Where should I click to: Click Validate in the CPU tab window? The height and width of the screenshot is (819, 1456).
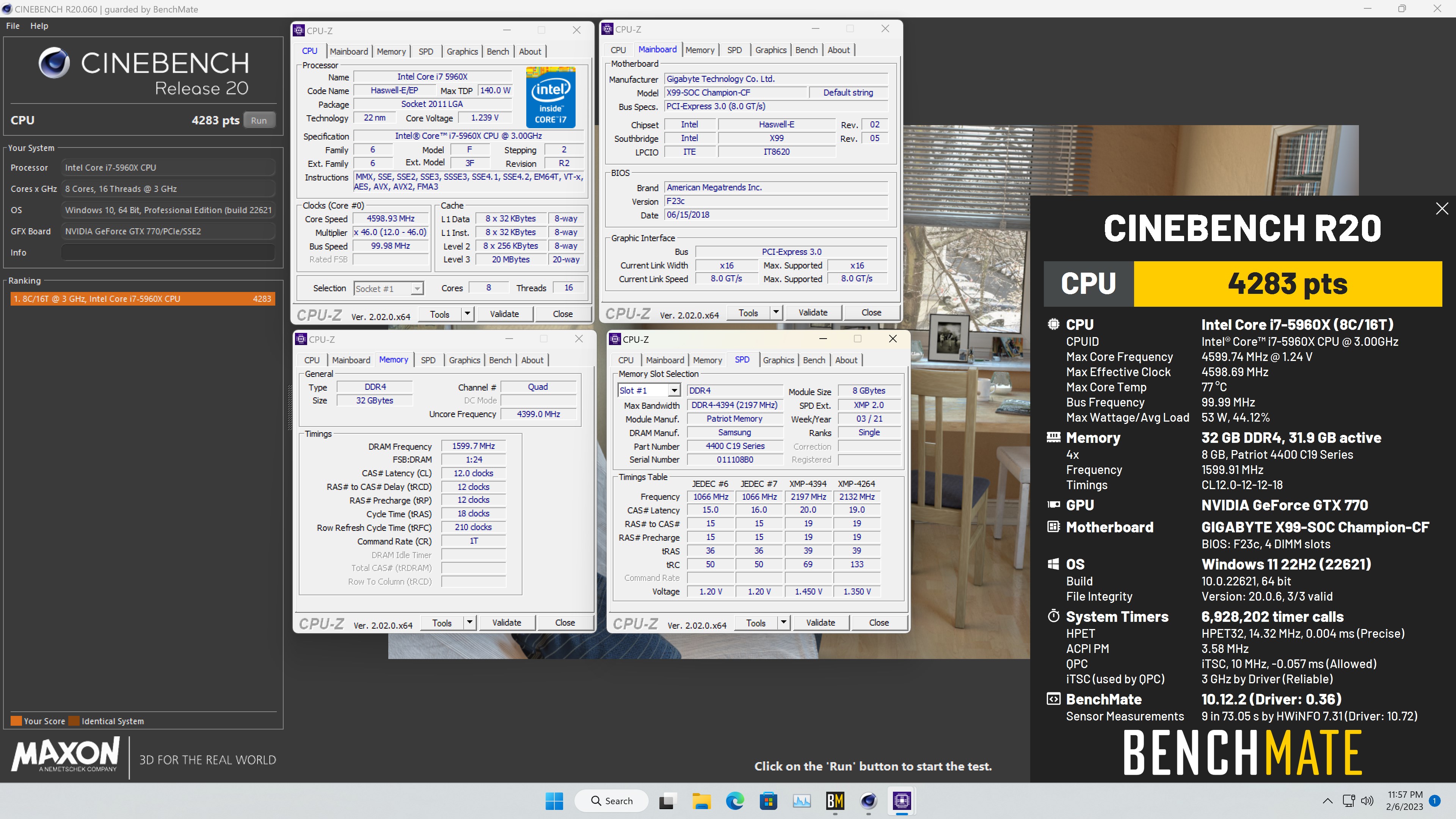click(x=504, y=314)
